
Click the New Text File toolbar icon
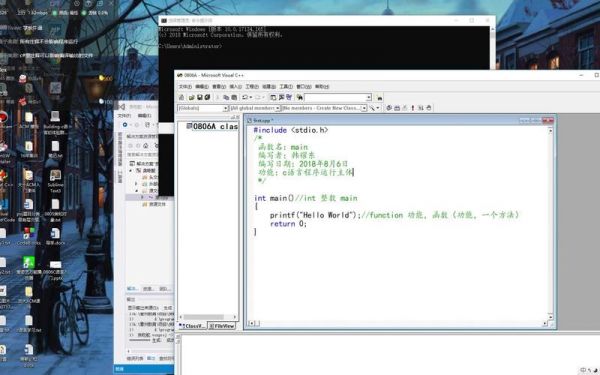[x=182, y=98]
